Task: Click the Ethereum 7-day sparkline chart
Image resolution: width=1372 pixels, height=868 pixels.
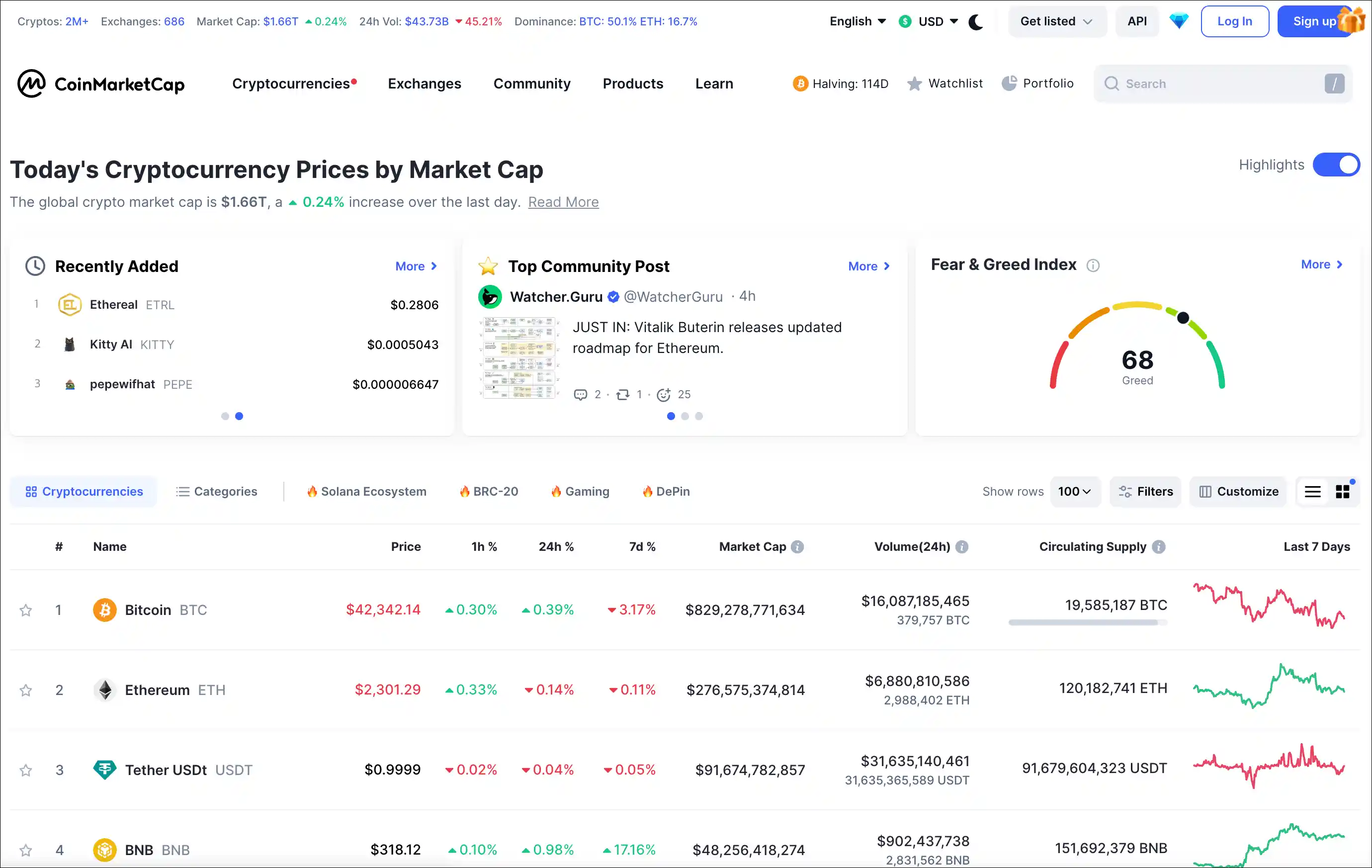Action: pyautogui.click(x=1269, y=686)
